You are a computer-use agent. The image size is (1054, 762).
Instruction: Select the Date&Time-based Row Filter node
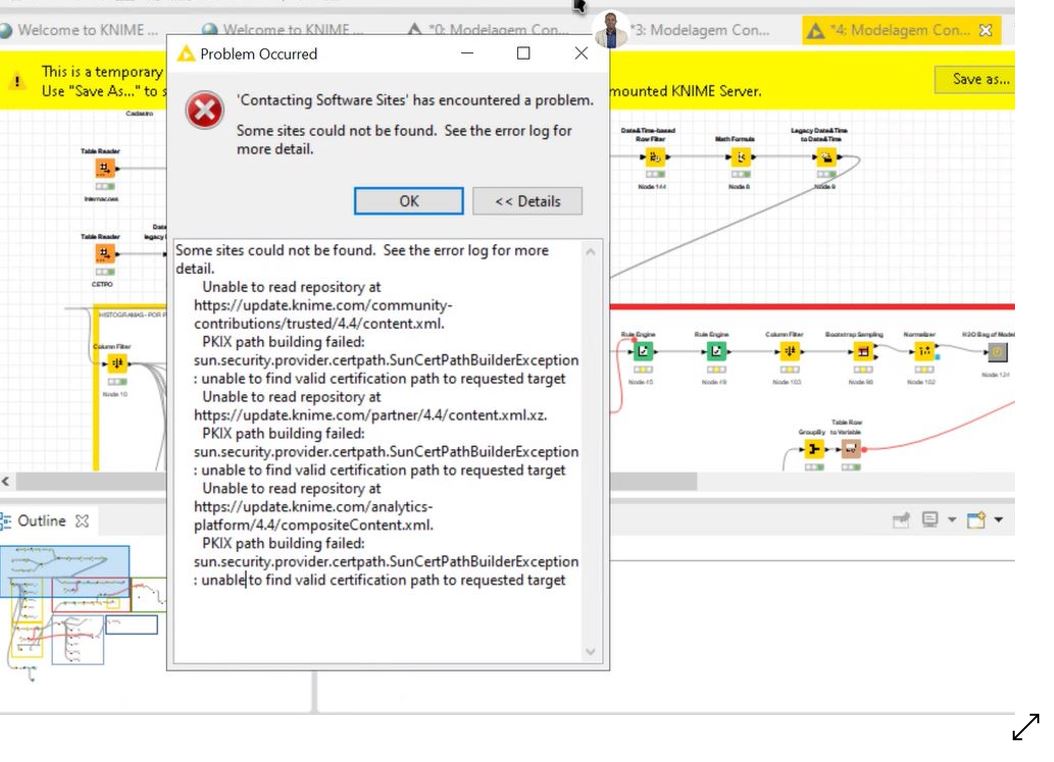[x=655, y=157]
